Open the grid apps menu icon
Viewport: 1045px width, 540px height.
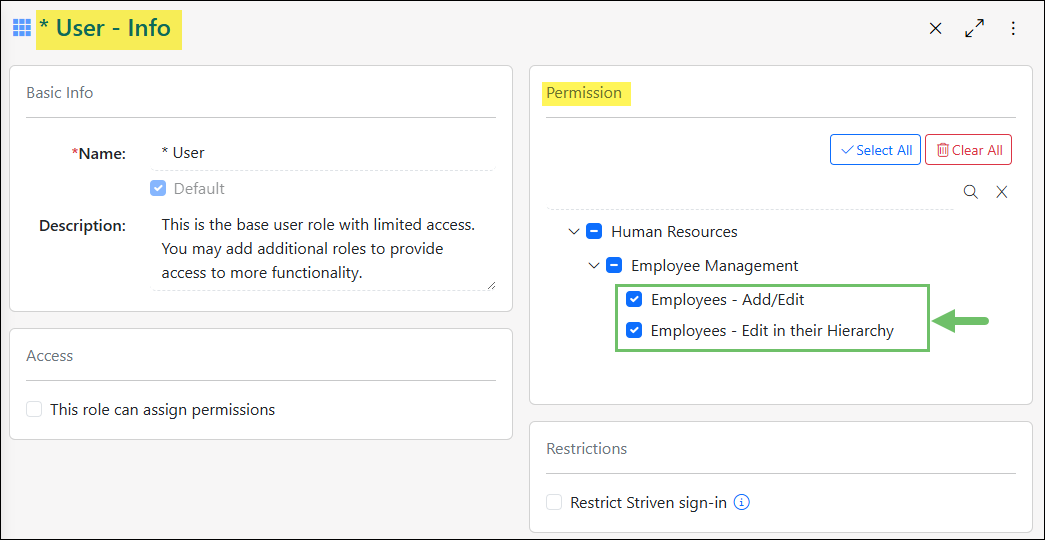(x=22, y=28)
